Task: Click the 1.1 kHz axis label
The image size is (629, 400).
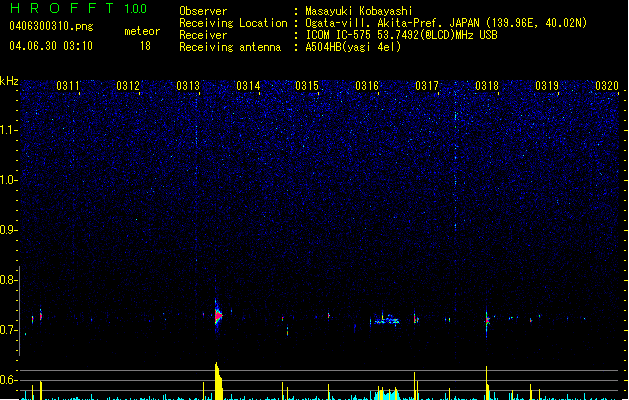Action: pyautogui.click(x=8, y=130)
